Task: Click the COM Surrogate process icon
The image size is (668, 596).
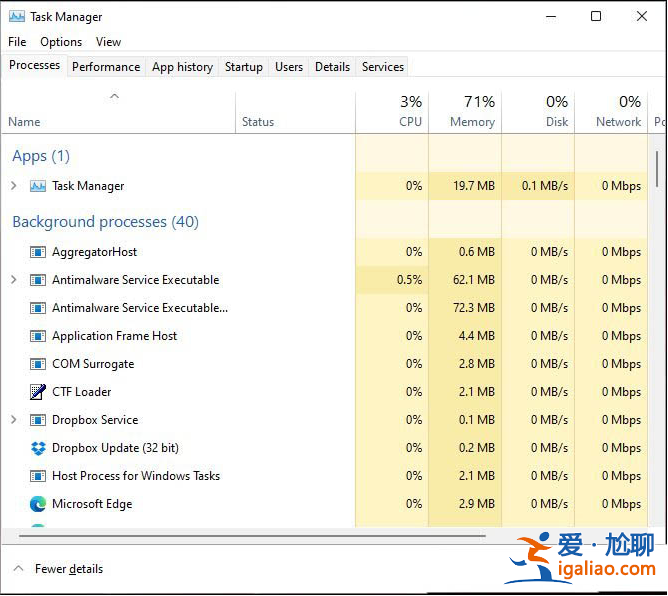Action: (38, 364)
